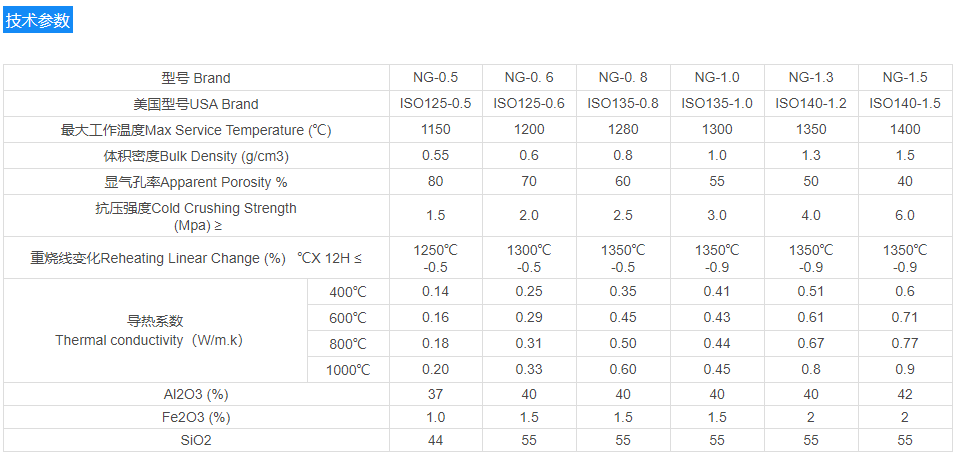Click the 技术参数 tab header
This screenshot has height=456, width=960.
38,20
